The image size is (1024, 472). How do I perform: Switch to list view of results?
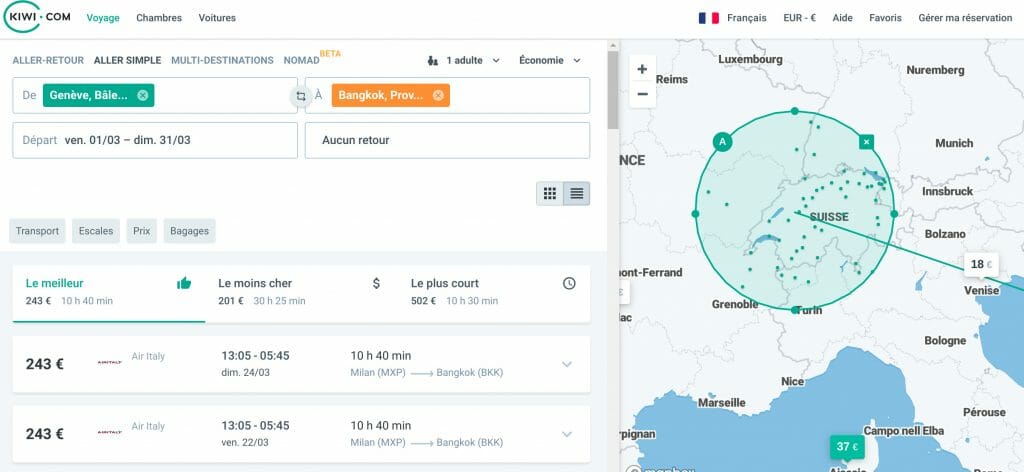point(577,193)
